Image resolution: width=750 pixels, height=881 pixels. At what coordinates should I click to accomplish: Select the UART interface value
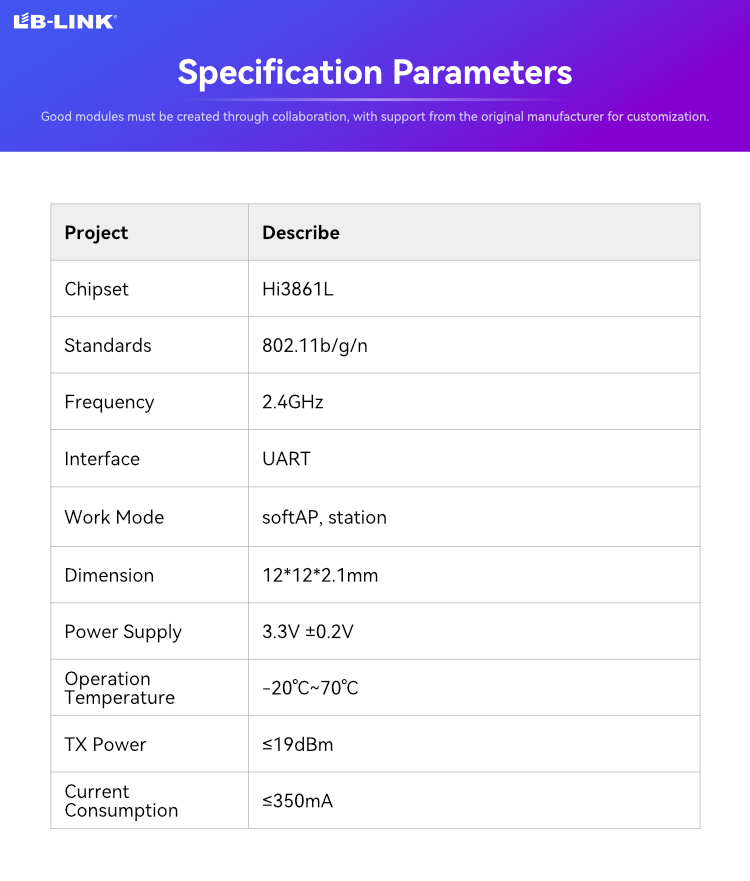[286, 459]
